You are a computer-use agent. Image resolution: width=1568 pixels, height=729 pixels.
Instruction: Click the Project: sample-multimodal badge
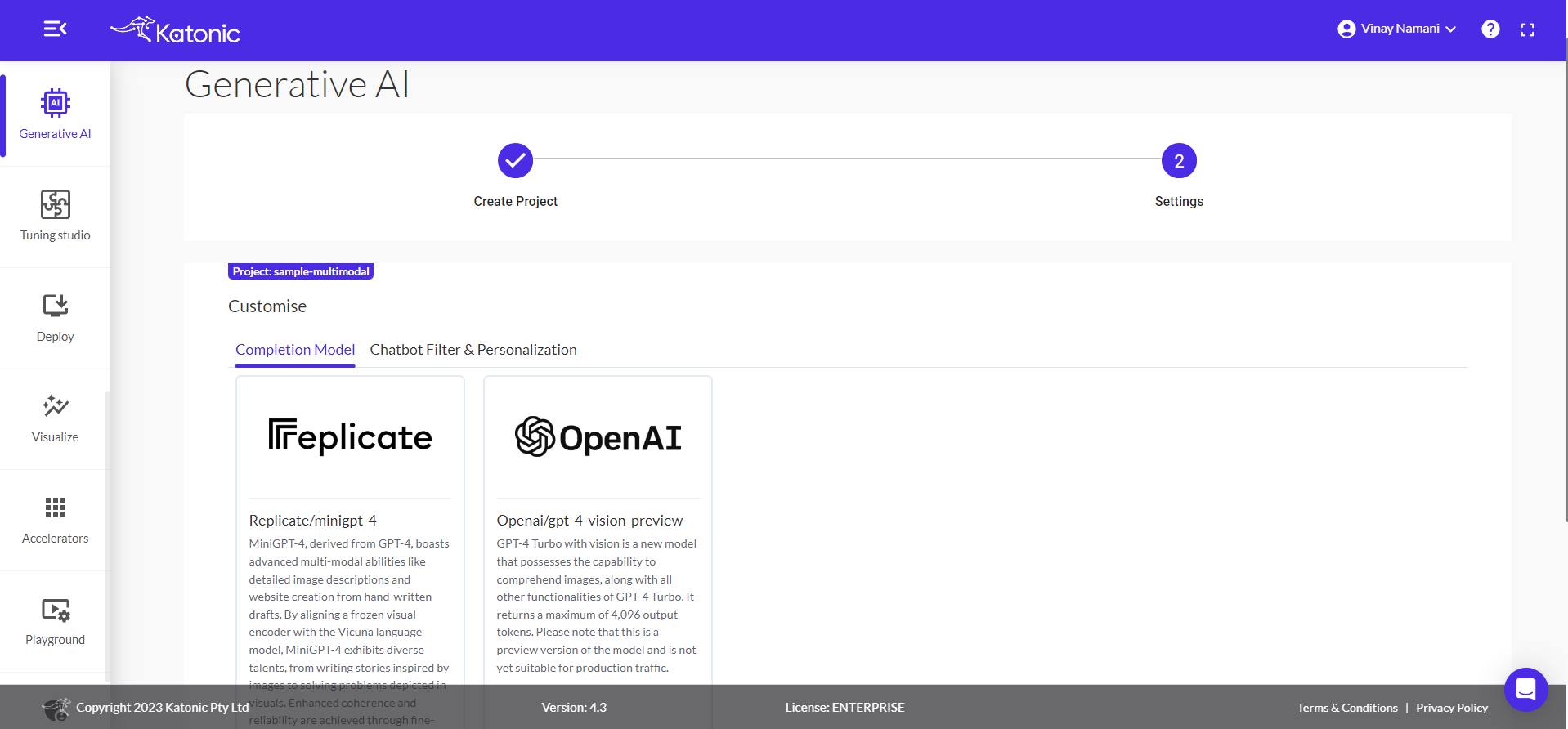point(301,271)
